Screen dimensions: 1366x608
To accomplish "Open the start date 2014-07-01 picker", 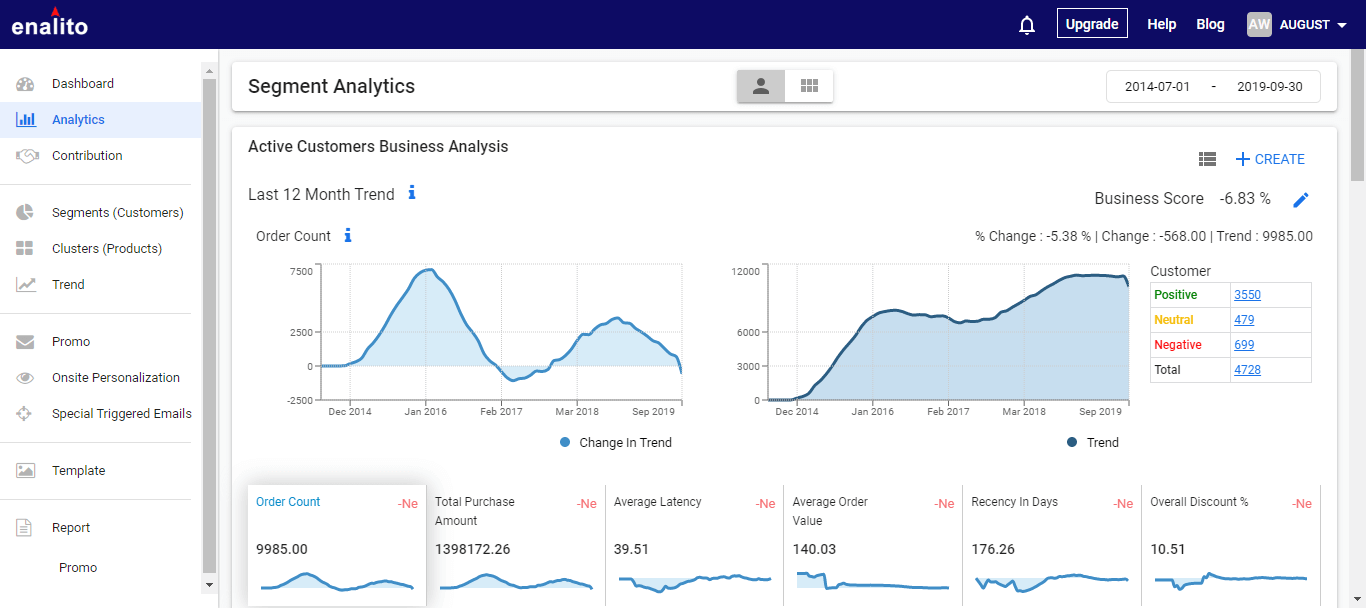I will (x=1157, y=87).
